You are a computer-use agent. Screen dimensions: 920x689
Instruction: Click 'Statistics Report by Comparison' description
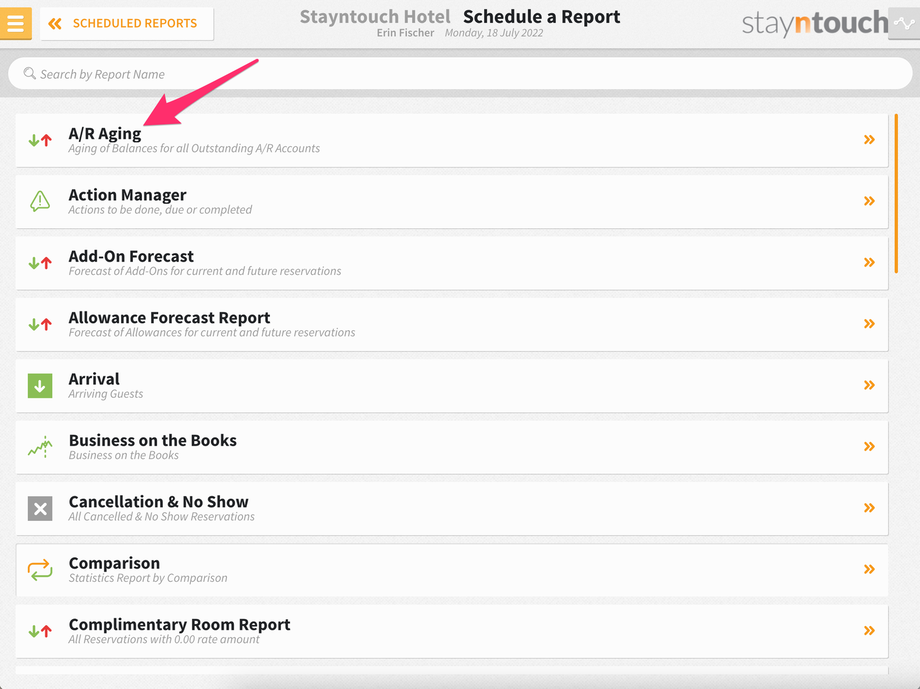coord(148,578)
